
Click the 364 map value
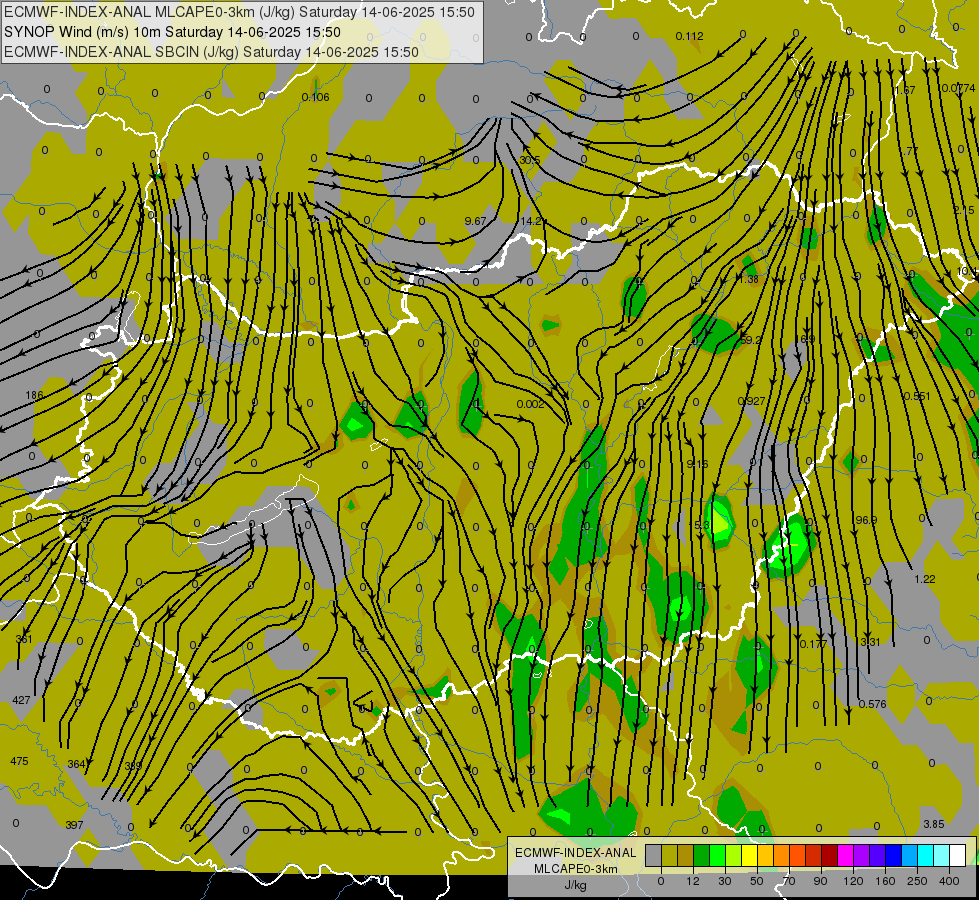[76, 764]
